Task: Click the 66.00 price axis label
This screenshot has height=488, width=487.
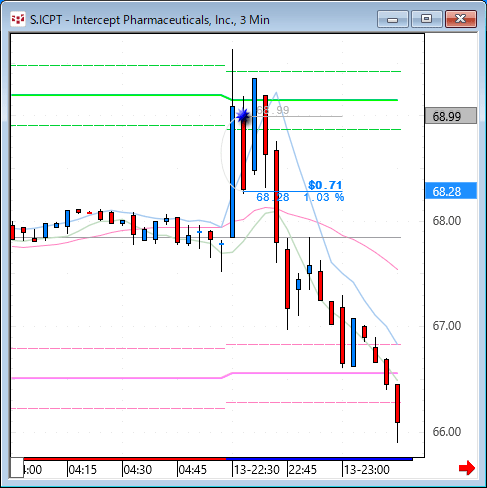Action: click(x=447, y=432)
